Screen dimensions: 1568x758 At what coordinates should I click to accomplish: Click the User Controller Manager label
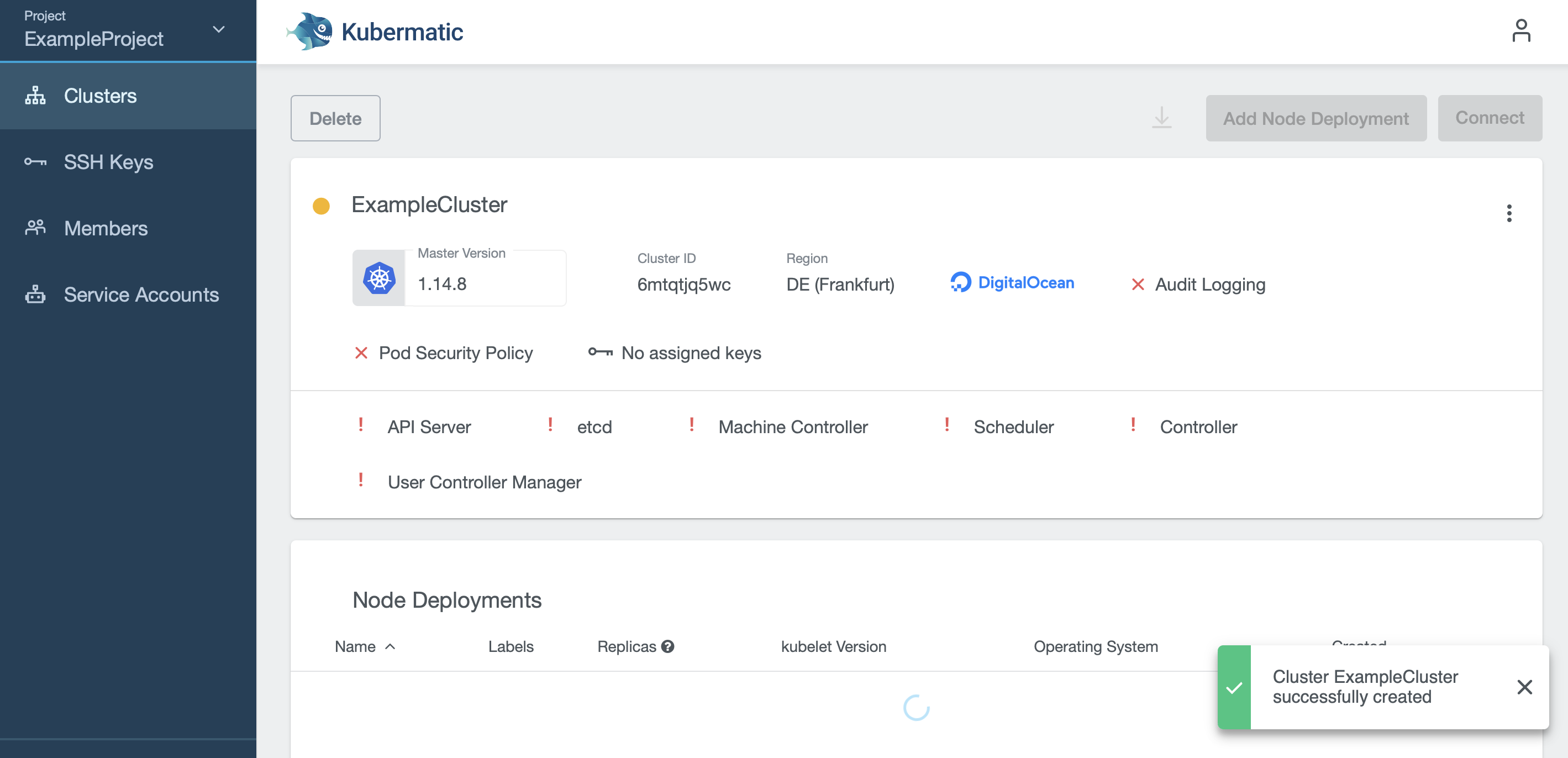(x=485, y=482)
